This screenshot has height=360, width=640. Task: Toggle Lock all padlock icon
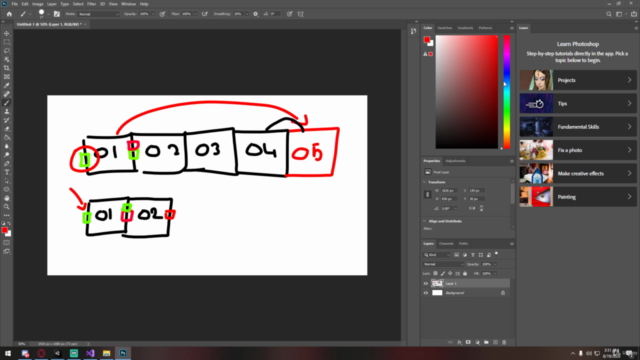[x=465, y=273]
